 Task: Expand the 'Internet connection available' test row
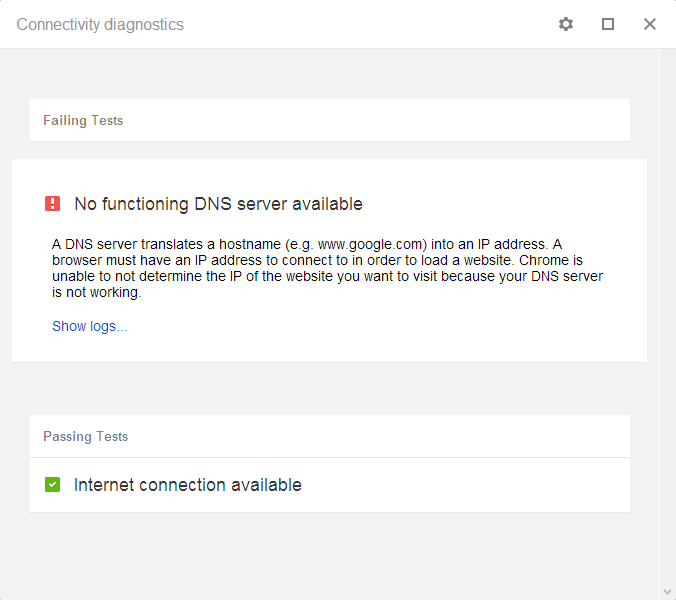[x=330, y=485]
